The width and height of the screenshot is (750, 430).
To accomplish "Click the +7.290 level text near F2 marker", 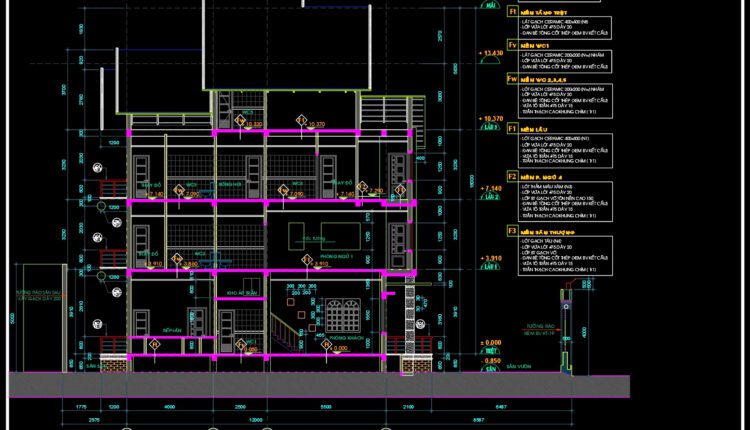I will coord(376,191).
